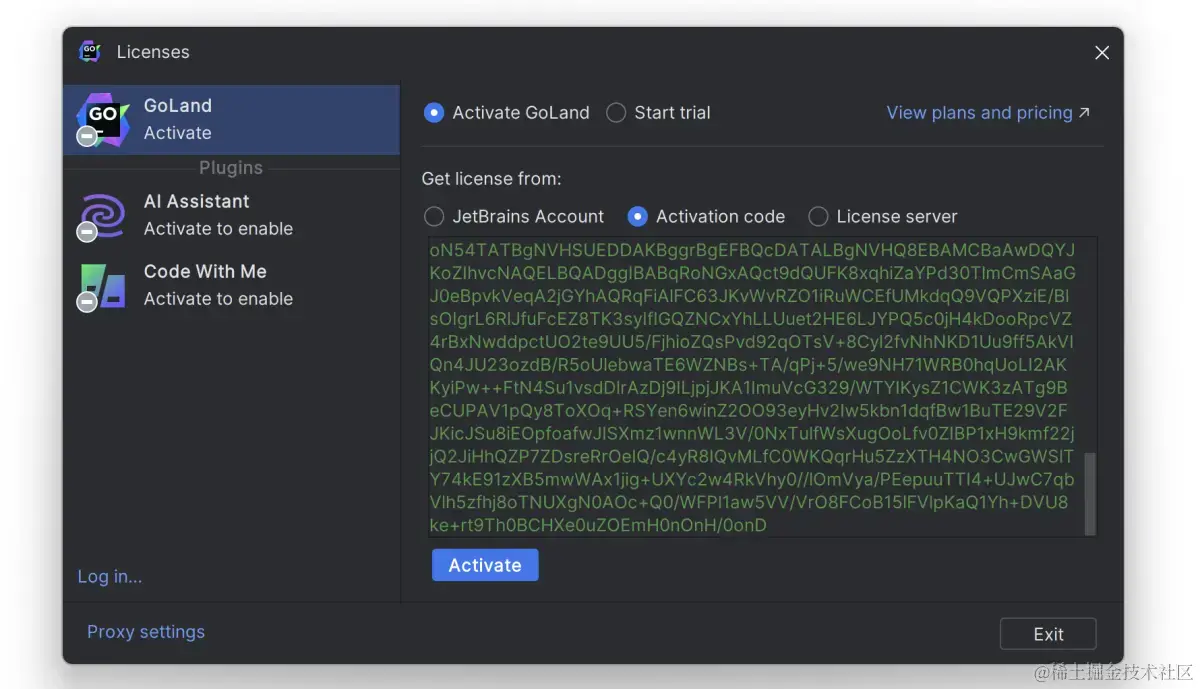Select the GoLand Activate list entry
The height and width of the screenshot is (689, 1200).
tap(231, 119)
